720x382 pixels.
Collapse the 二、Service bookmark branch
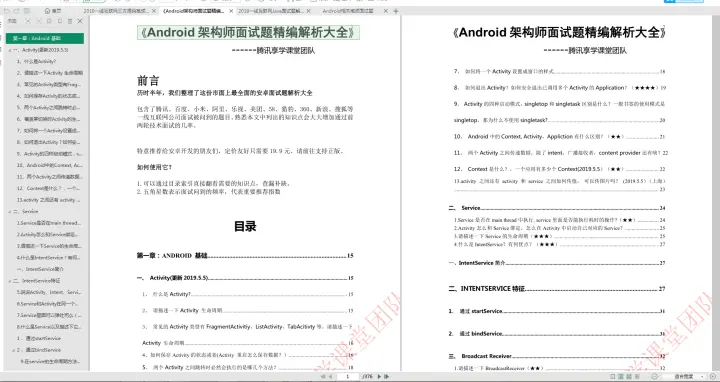point(9,212)
